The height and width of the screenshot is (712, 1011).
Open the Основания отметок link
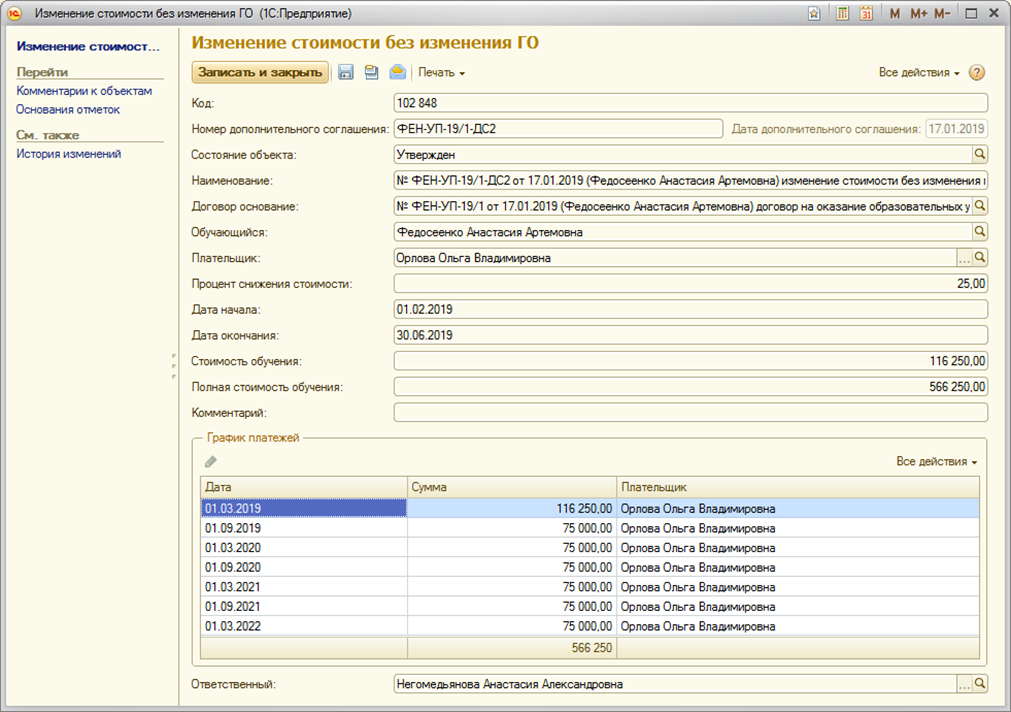coord(68,109)
